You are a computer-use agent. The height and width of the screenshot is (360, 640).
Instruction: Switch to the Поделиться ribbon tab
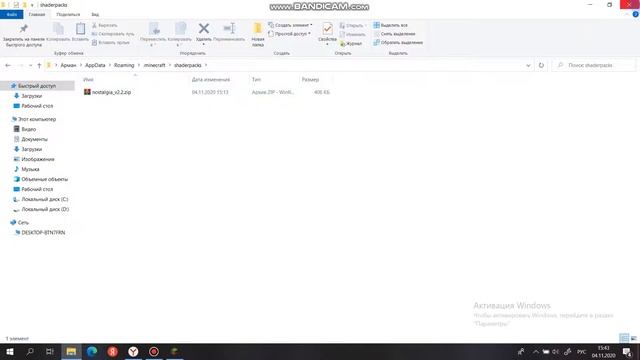pos(68,14)
